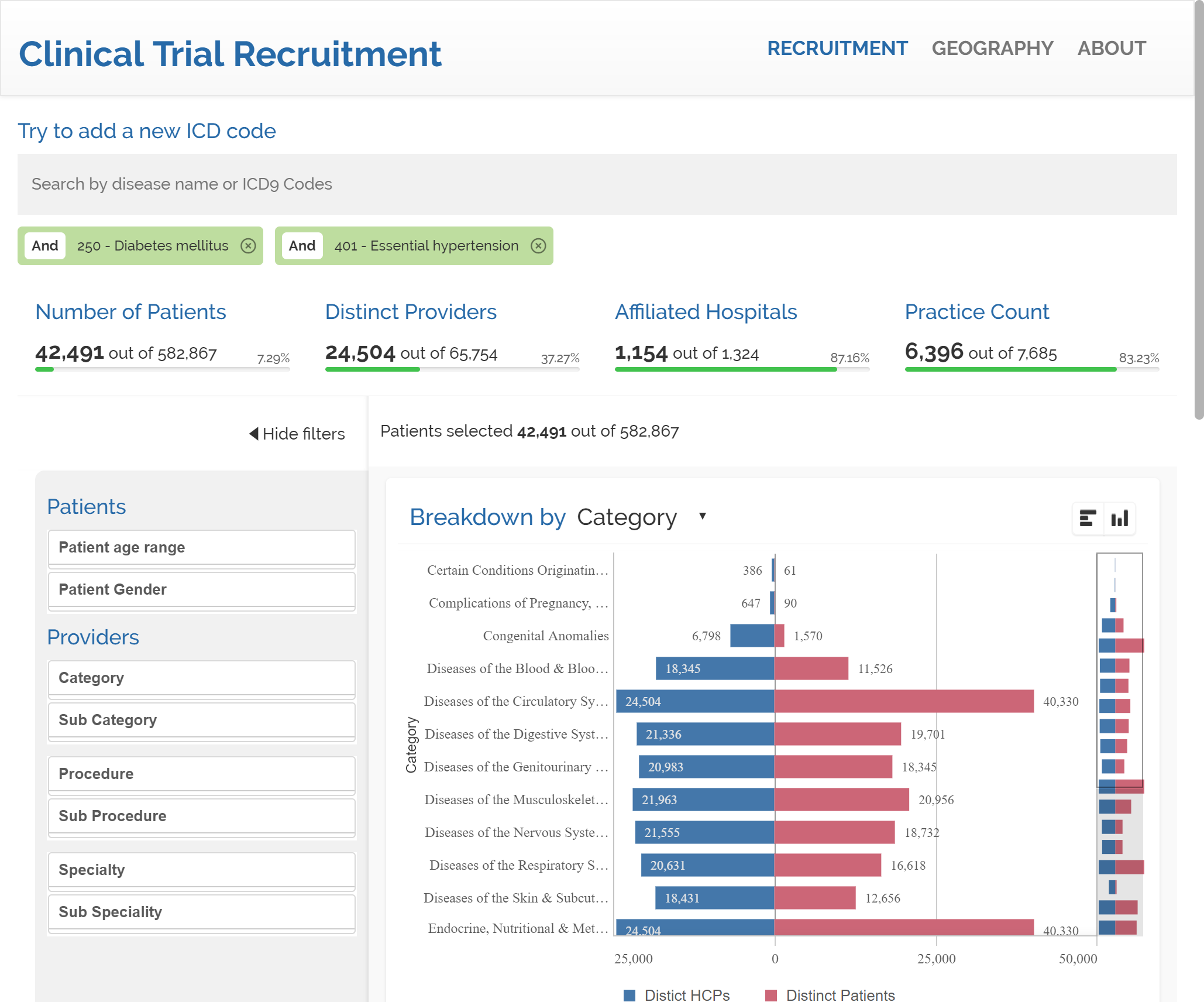Open the Recruitment tab

coord(837,49)
